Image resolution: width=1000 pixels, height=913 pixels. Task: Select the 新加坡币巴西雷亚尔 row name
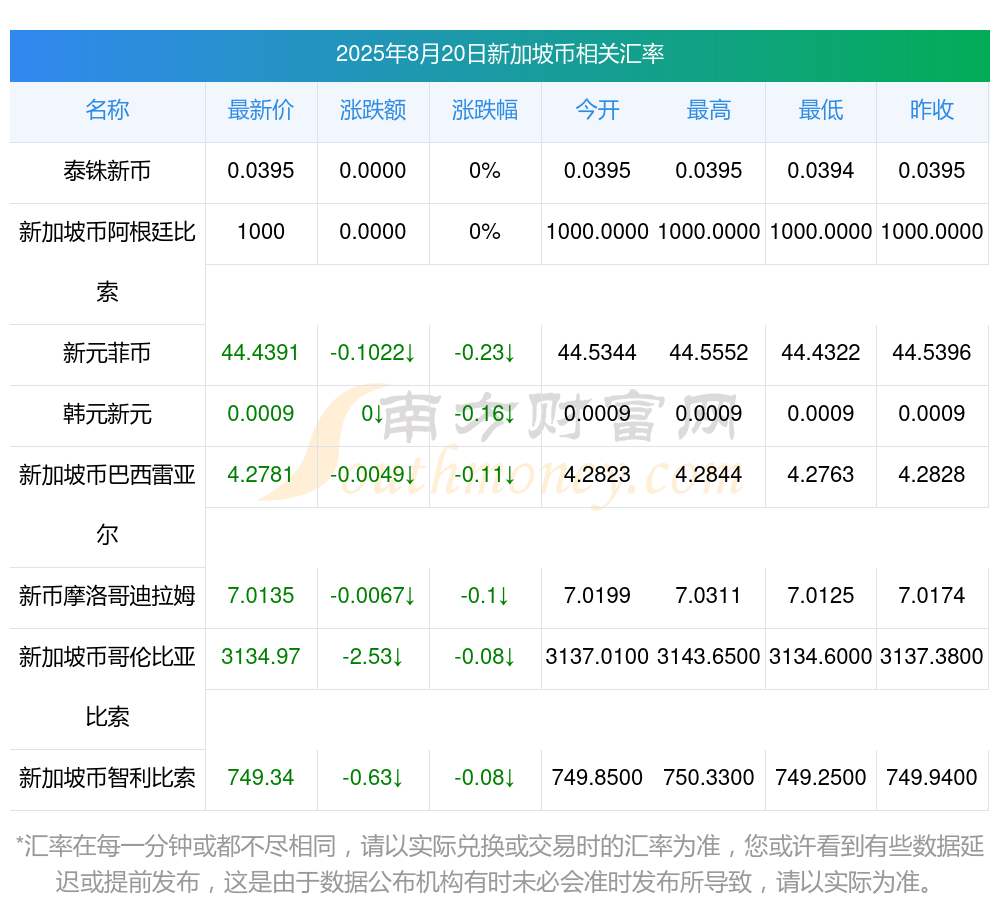(x=107, y=504)
